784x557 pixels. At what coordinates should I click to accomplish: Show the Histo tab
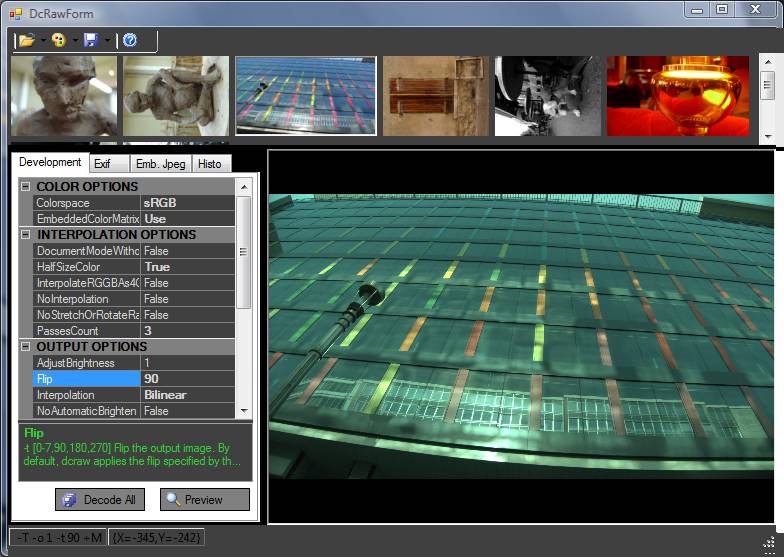(210, 164)
